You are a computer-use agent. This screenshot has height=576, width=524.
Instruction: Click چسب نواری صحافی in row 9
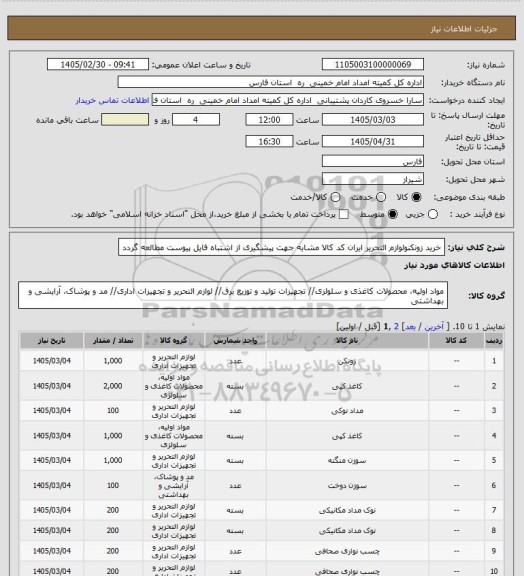pos(347,551)
